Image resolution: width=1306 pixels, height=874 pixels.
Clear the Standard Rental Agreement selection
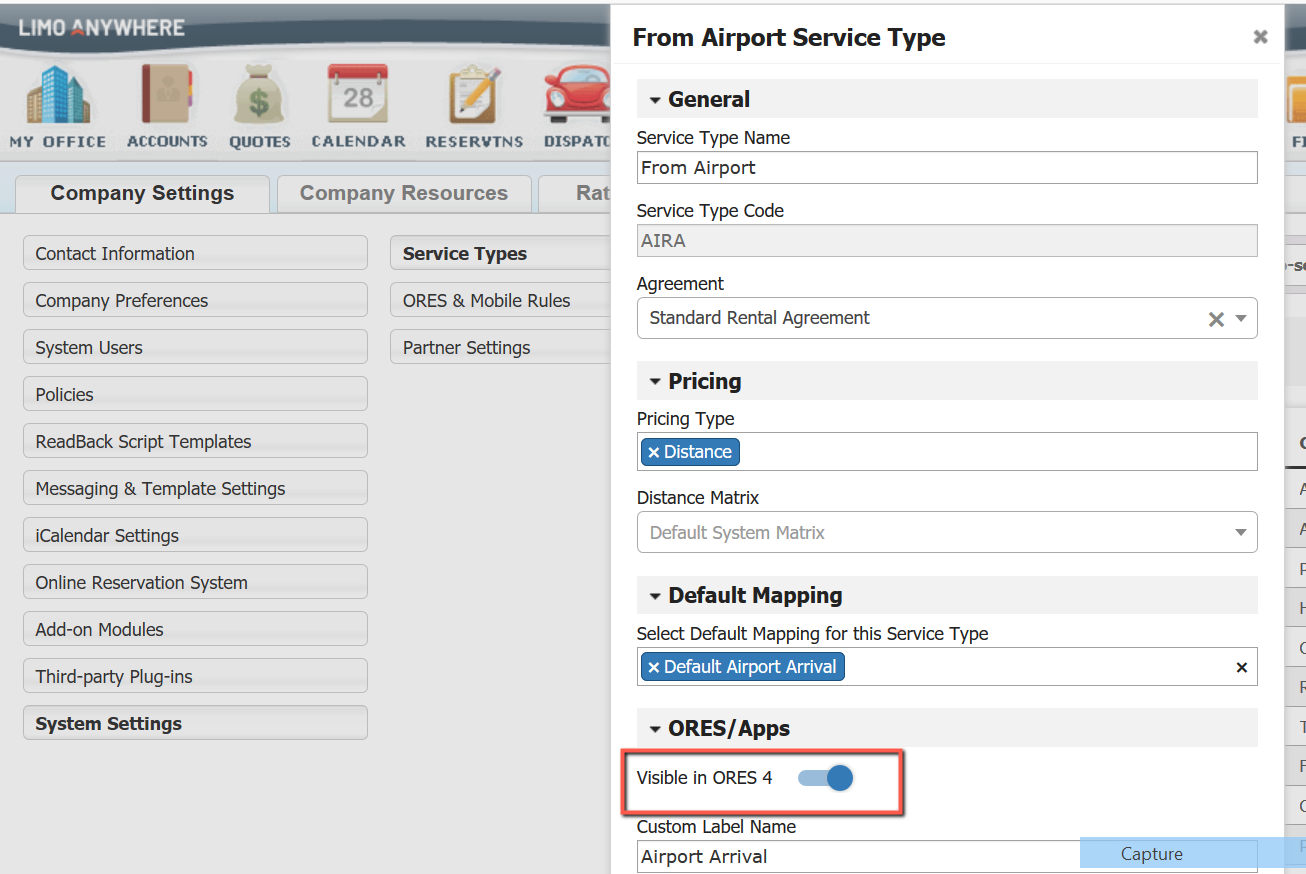1216,319
